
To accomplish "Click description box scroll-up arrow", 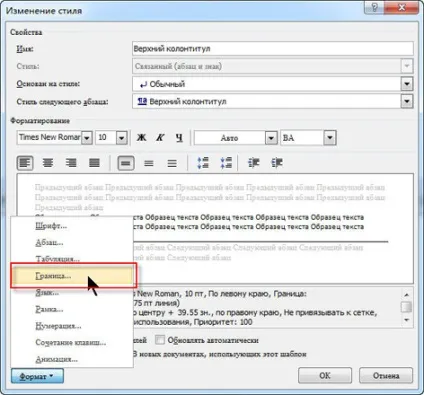I will coord(406,295).
